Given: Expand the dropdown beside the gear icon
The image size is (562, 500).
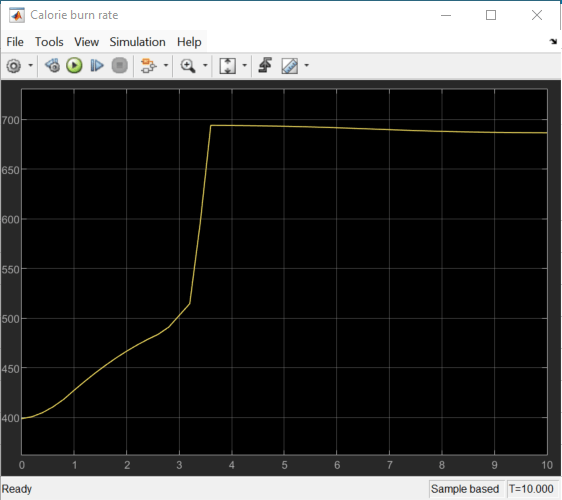Looking at the screenshot, I should [30, 66].
